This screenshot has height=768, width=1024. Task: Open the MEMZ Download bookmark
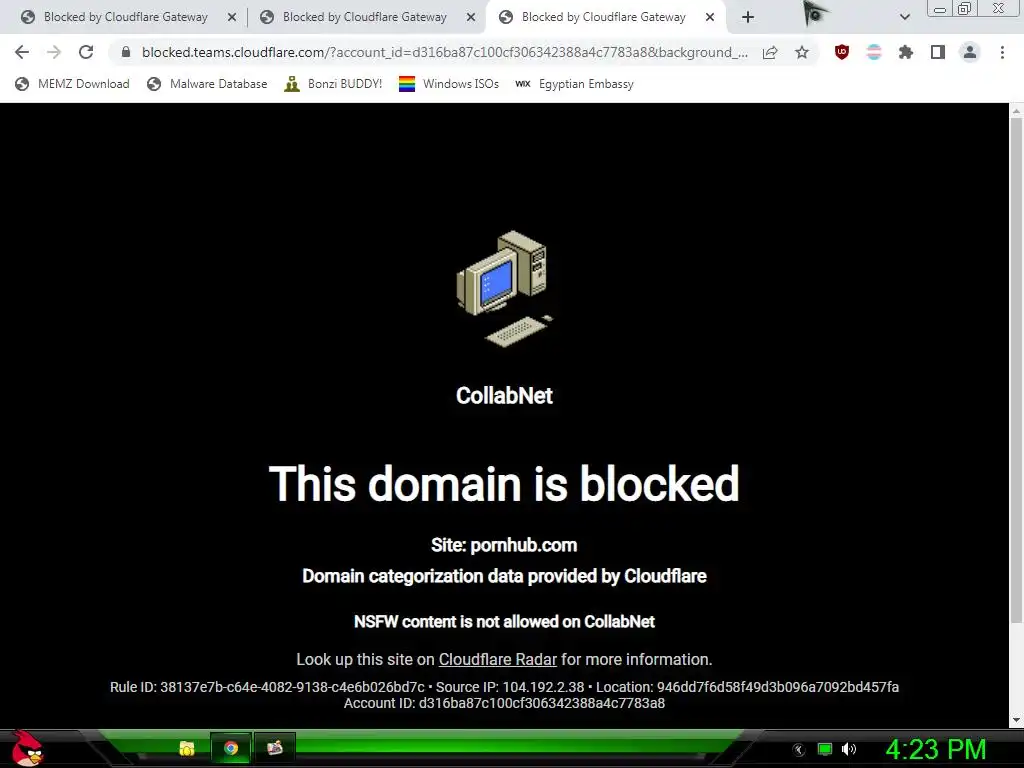click(72, 84)
